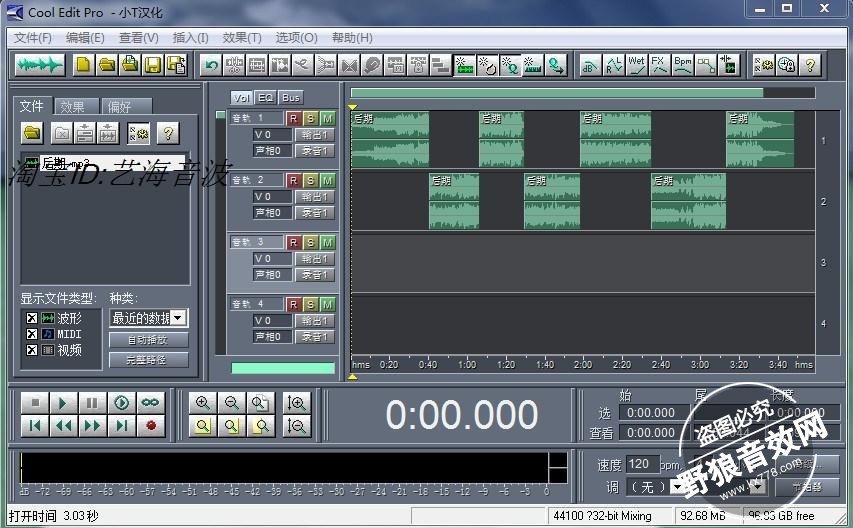Toggle the 波形 file type checkbox

click(32, 318)
